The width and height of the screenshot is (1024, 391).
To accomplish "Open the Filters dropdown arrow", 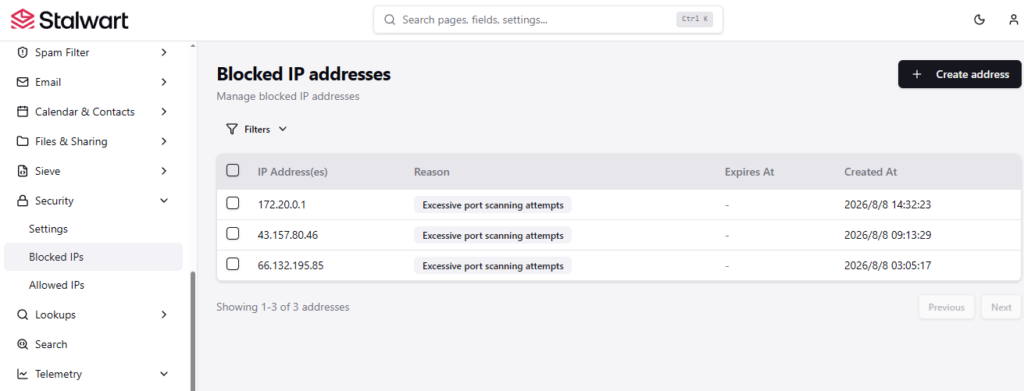I will click(x=283, y=129).
